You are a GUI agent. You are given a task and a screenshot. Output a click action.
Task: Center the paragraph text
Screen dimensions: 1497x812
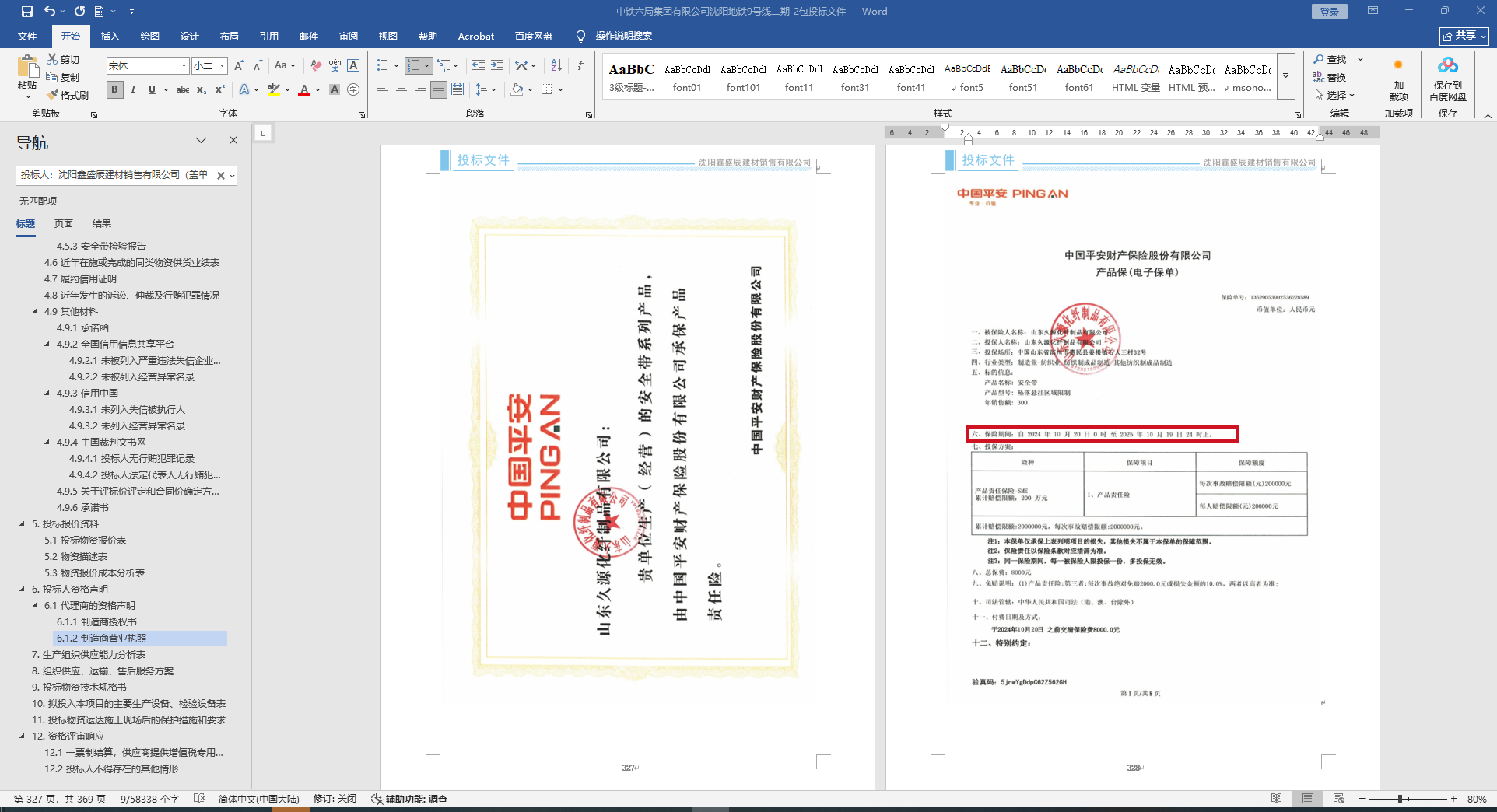[401, 89]
